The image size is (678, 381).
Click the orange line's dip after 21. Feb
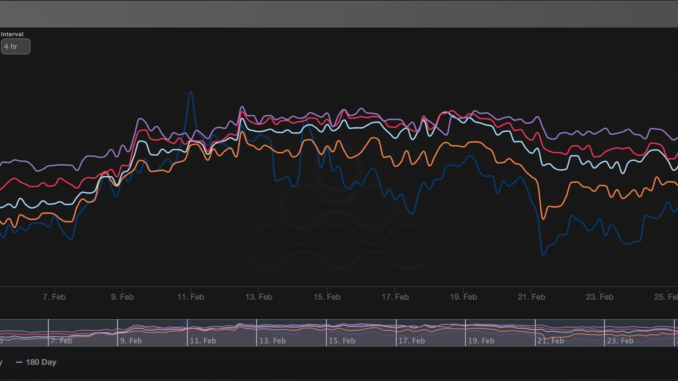point(544,218)
